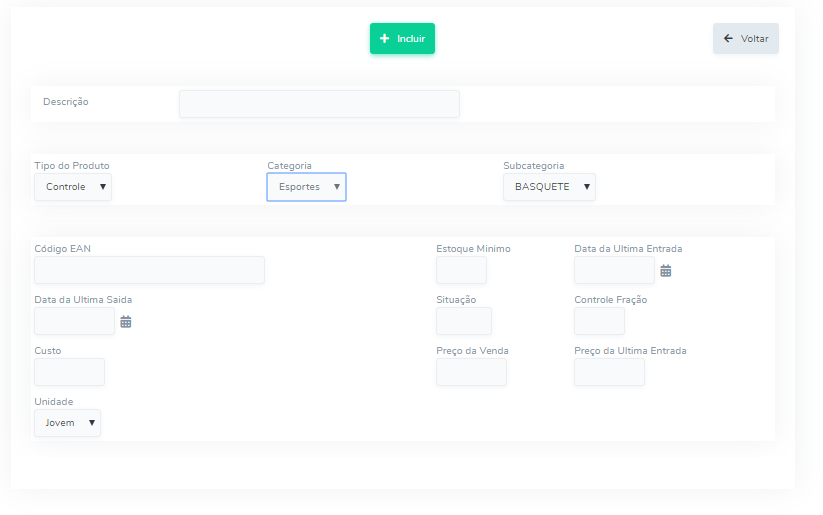
Task: Focus the Data da Ultima Saida date field
Action: coord(74,321)
